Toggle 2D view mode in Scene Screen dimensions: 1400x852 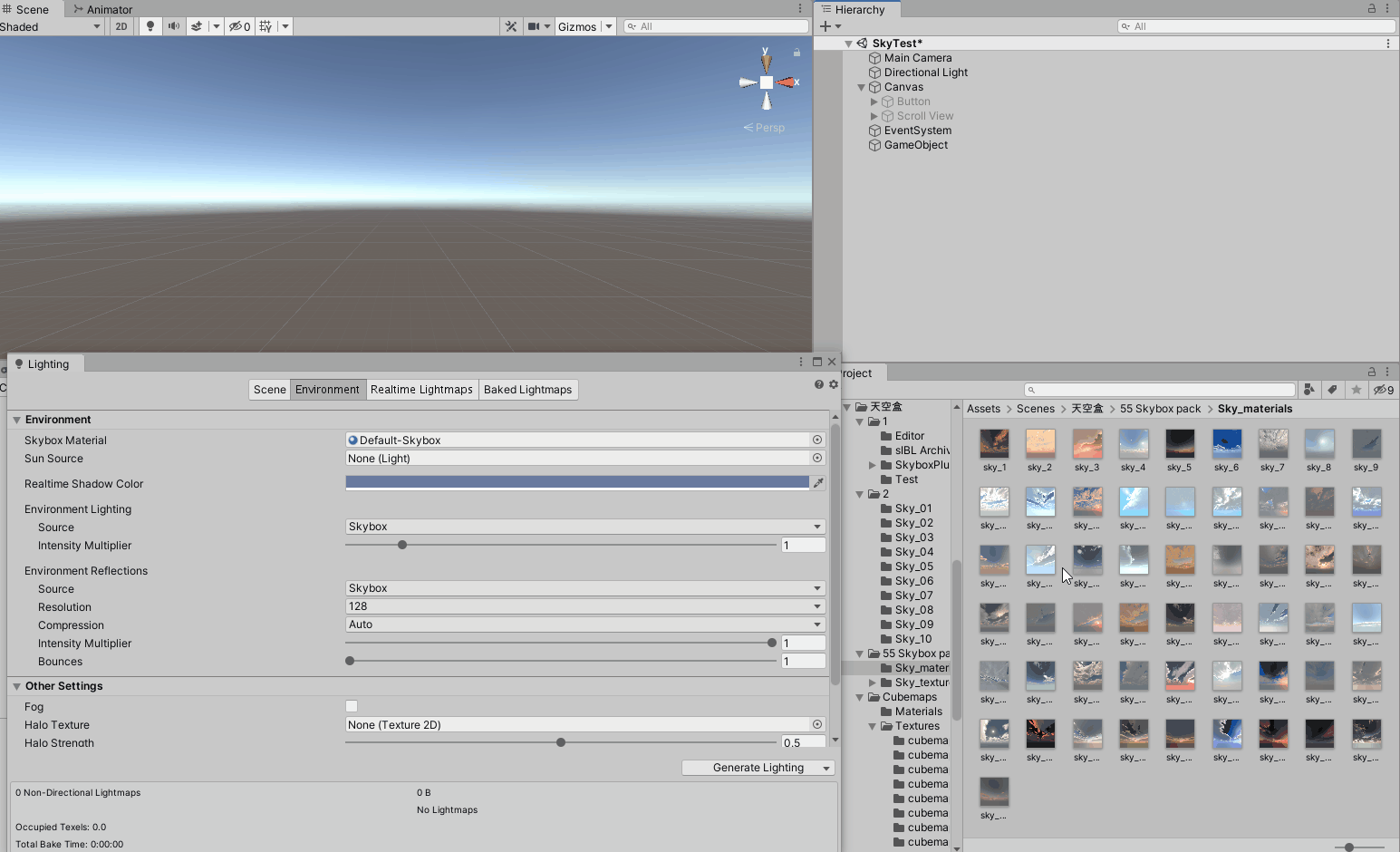tap(121, 26)
